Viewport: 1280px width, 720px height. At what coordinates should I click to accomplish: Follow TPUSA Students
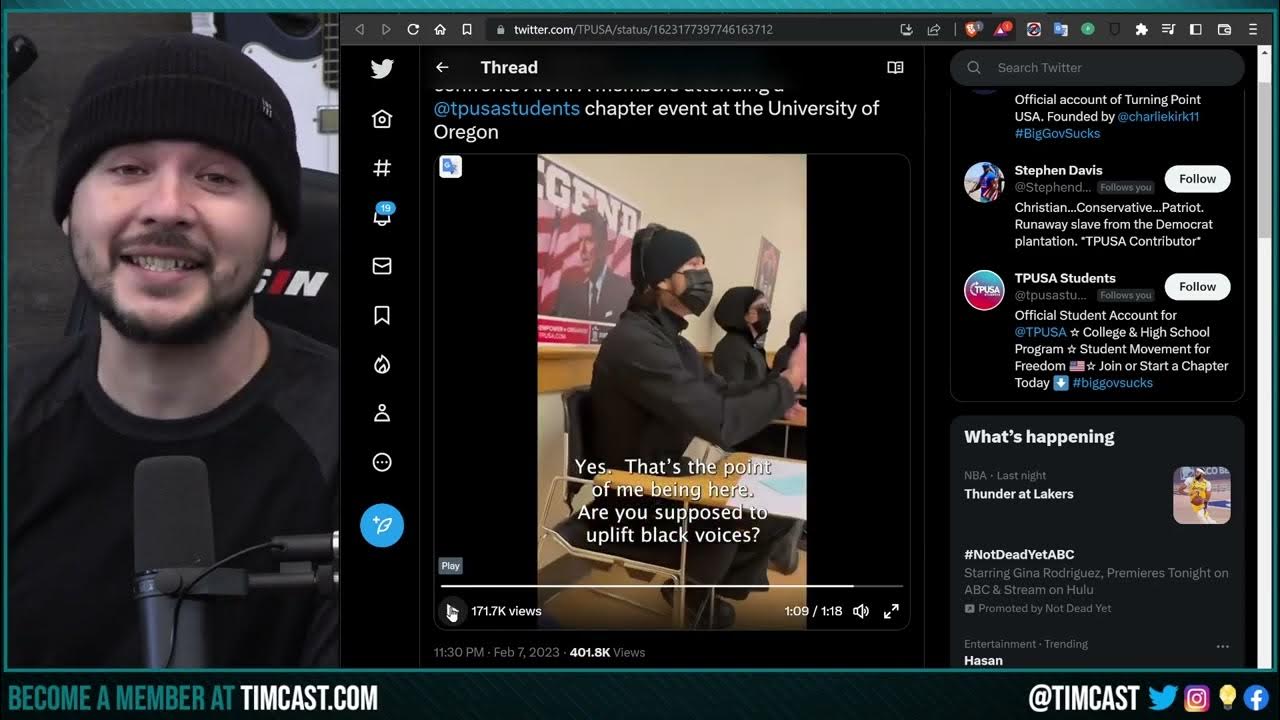(x=1197, y=287)
